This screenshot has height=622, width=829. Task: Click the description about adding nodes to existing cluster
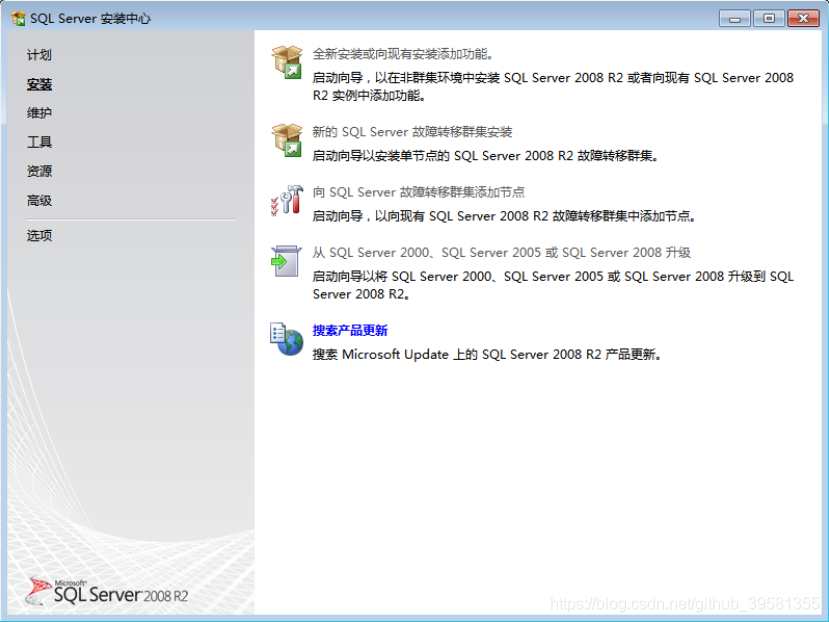pos(504,216)
